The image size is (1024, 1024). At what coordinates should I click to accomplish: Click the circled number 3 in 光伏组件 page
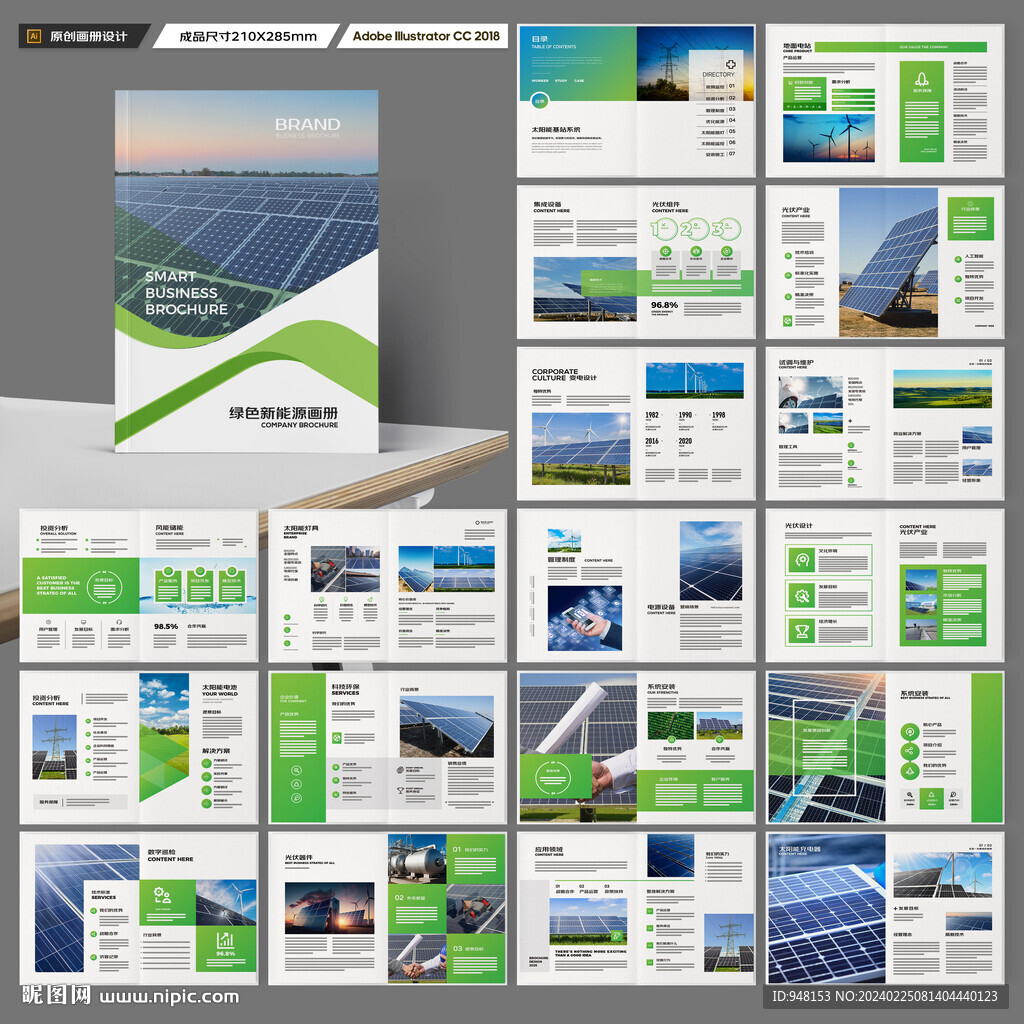(x=726, y=229)
